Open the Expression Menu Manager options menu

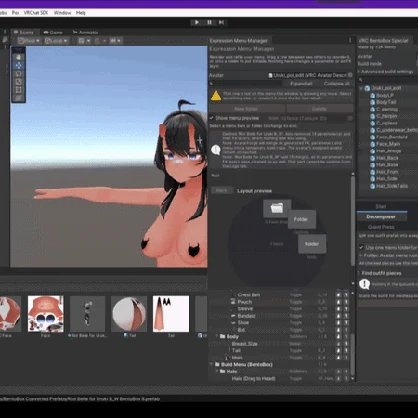(x=350, y=40)
